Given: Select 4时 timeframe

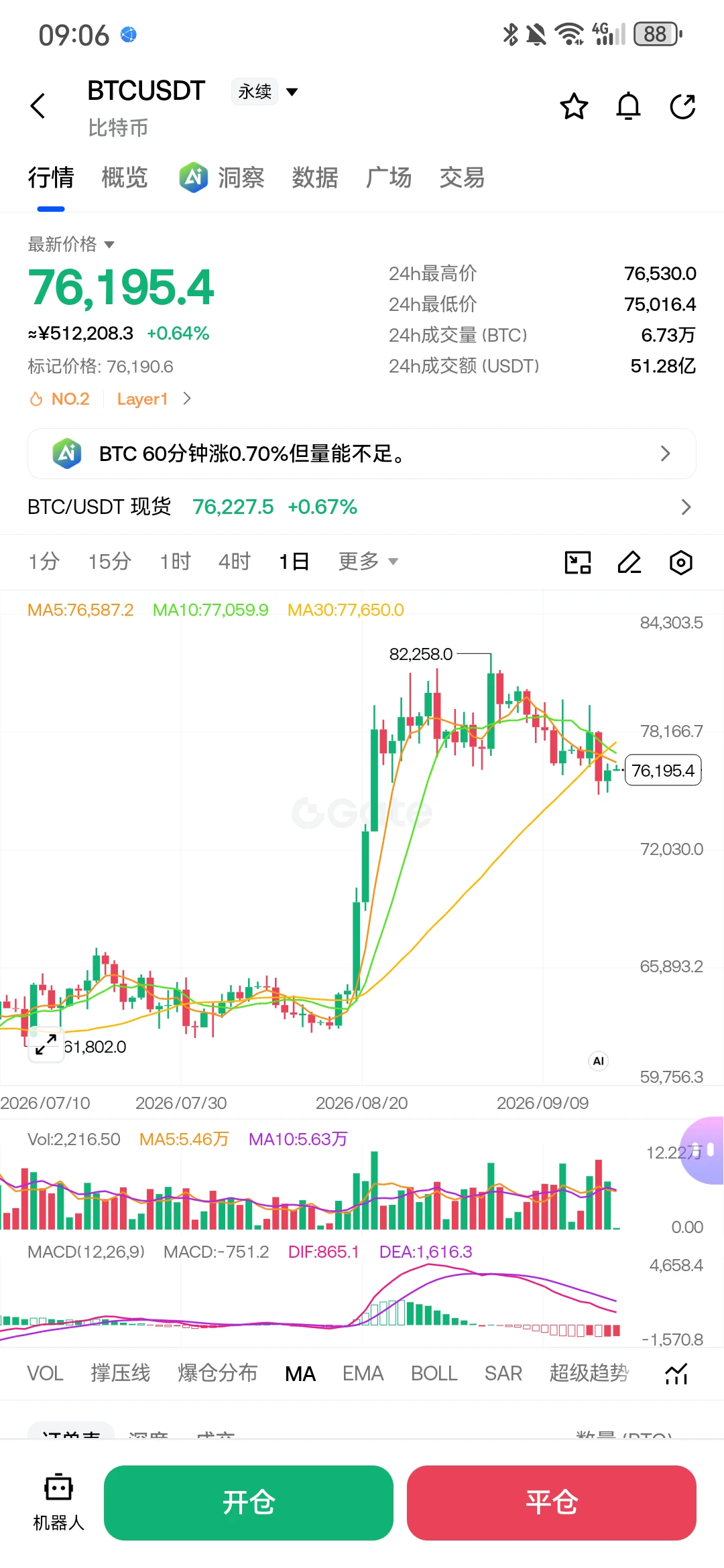Looking at the screenshot, I should click(x=235, y=561).
